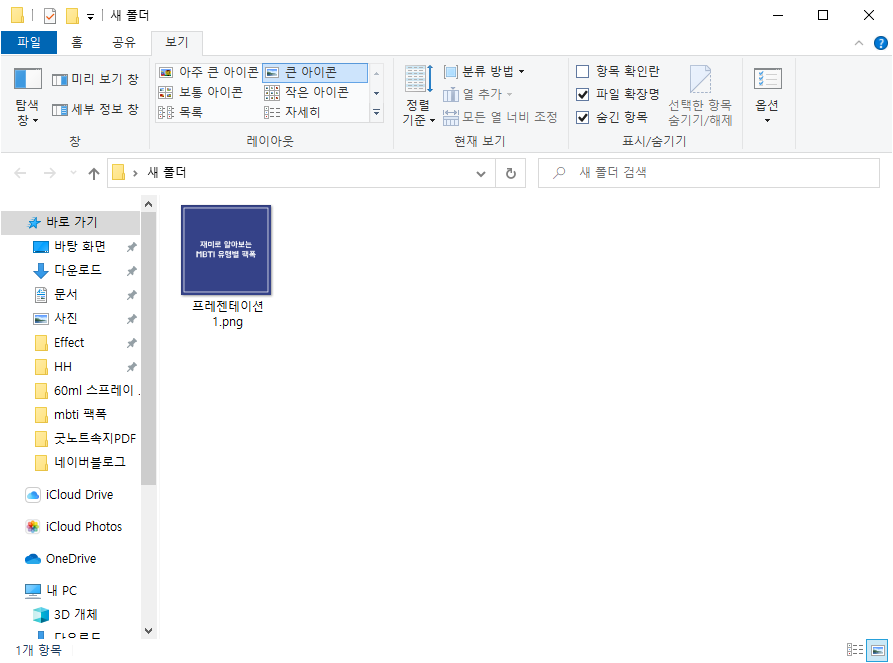Open the 옵션 folder options button
Viewport: 893px width, 663px height.
coord(767,96)
